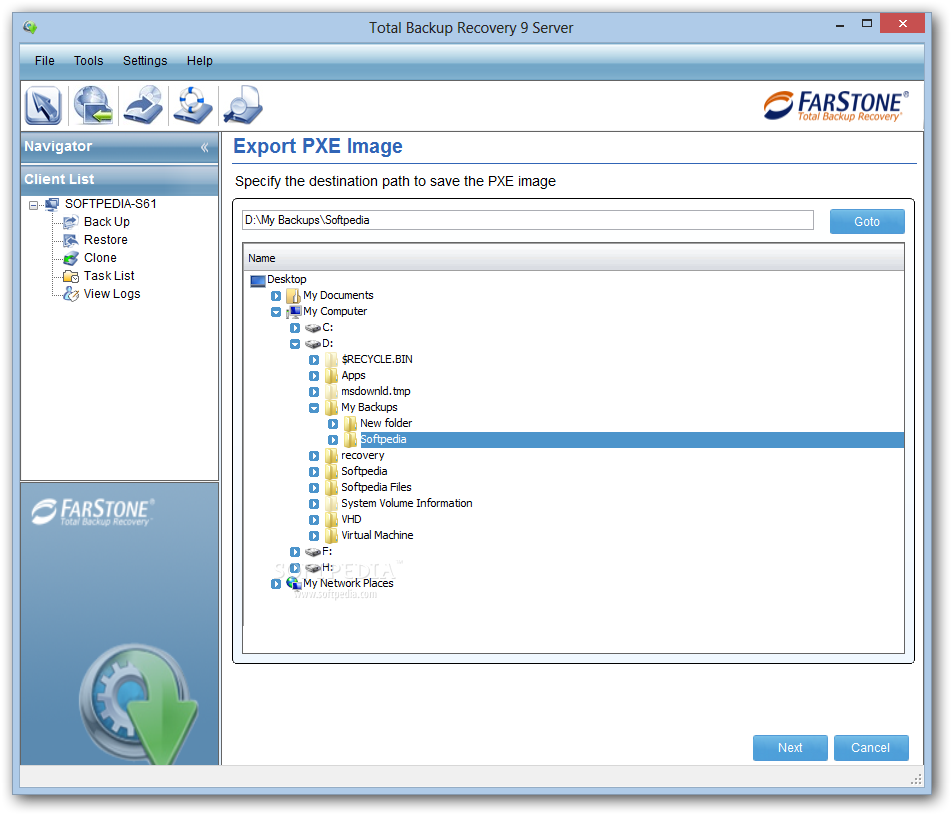Click Task List in Client List
This screenshot has width=952, height=815.
(109, 276)
